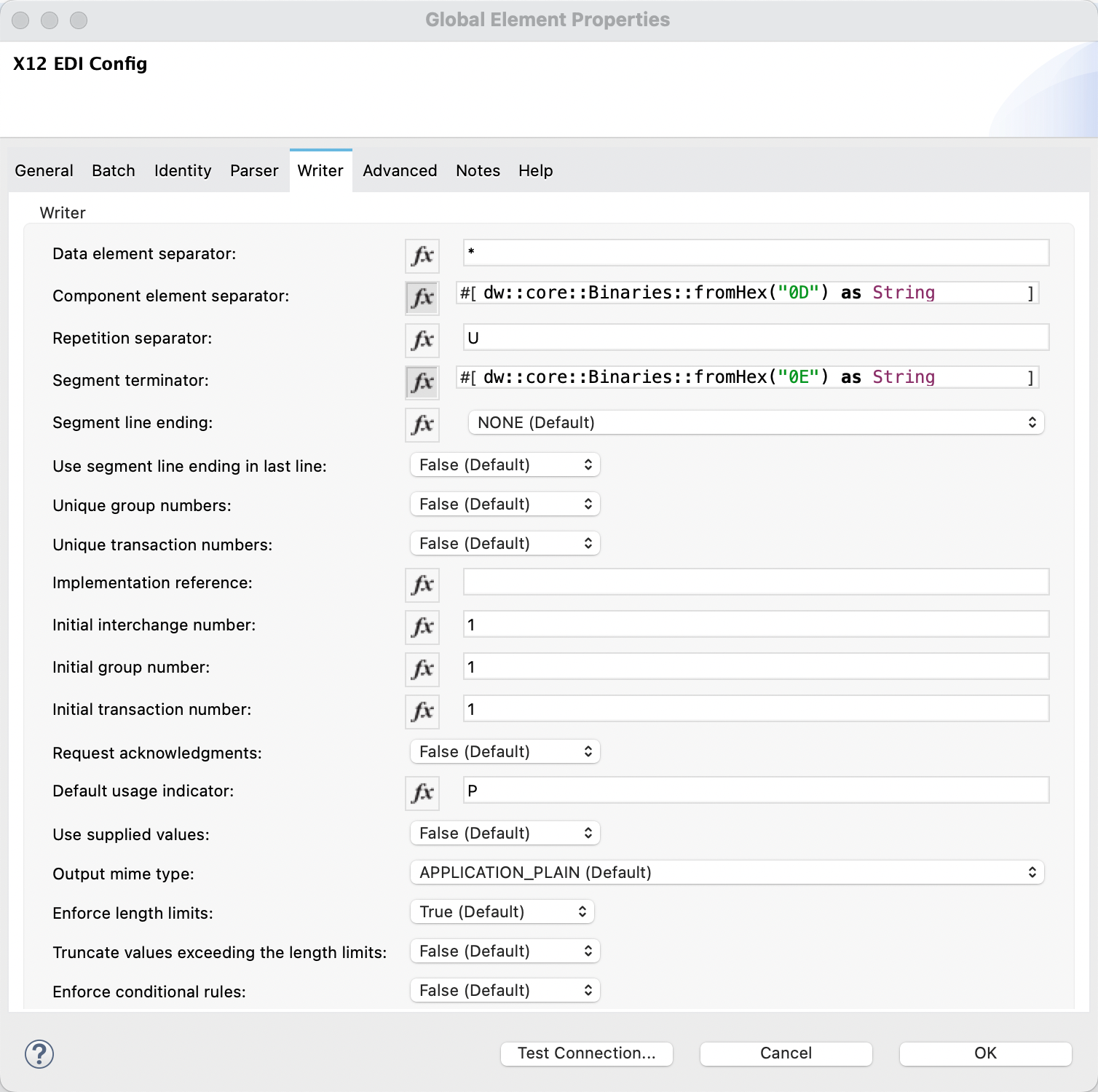Switch to the Parser tab
The image size is (1098, 1092).
click(x=253, y=170)
